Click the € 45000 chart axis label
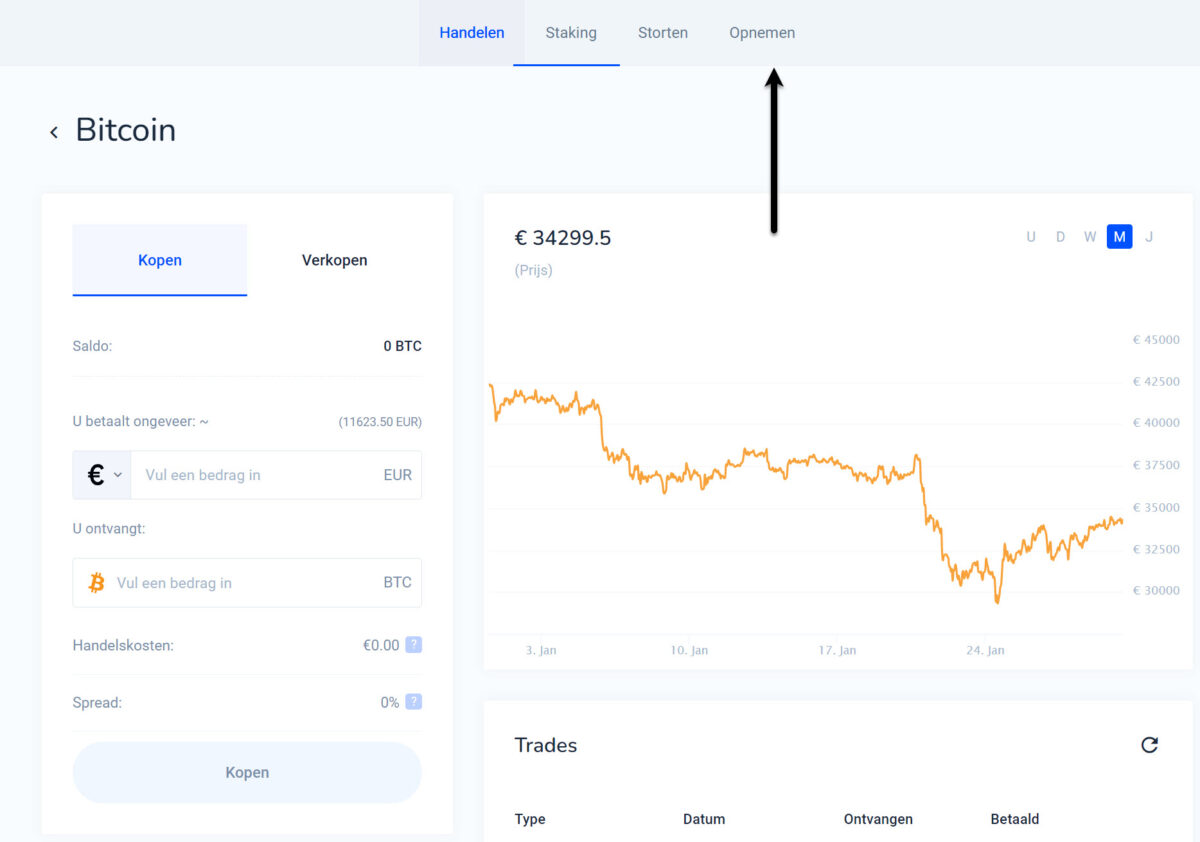 (1156, 340)
